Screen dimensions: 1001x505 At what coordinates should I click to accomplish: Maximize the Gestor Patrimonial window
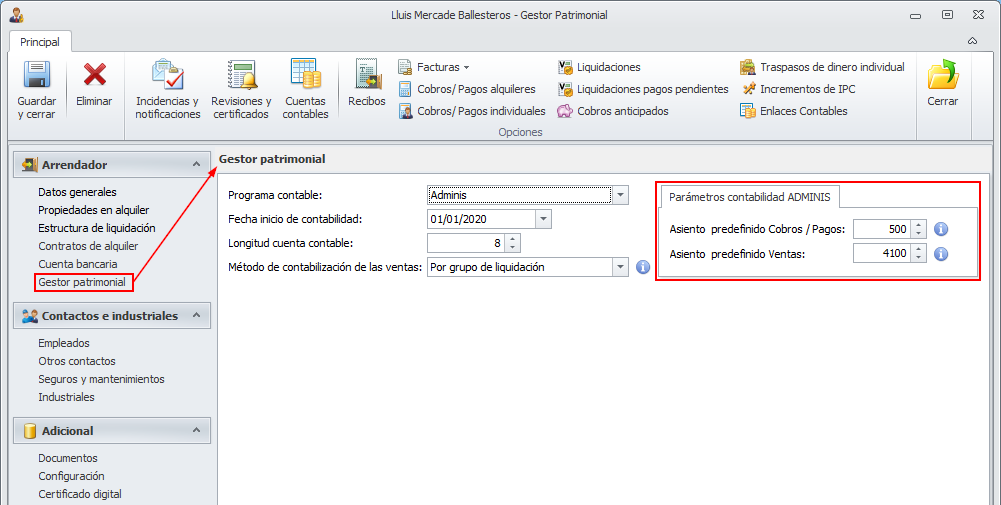click(x=947, y=15)
